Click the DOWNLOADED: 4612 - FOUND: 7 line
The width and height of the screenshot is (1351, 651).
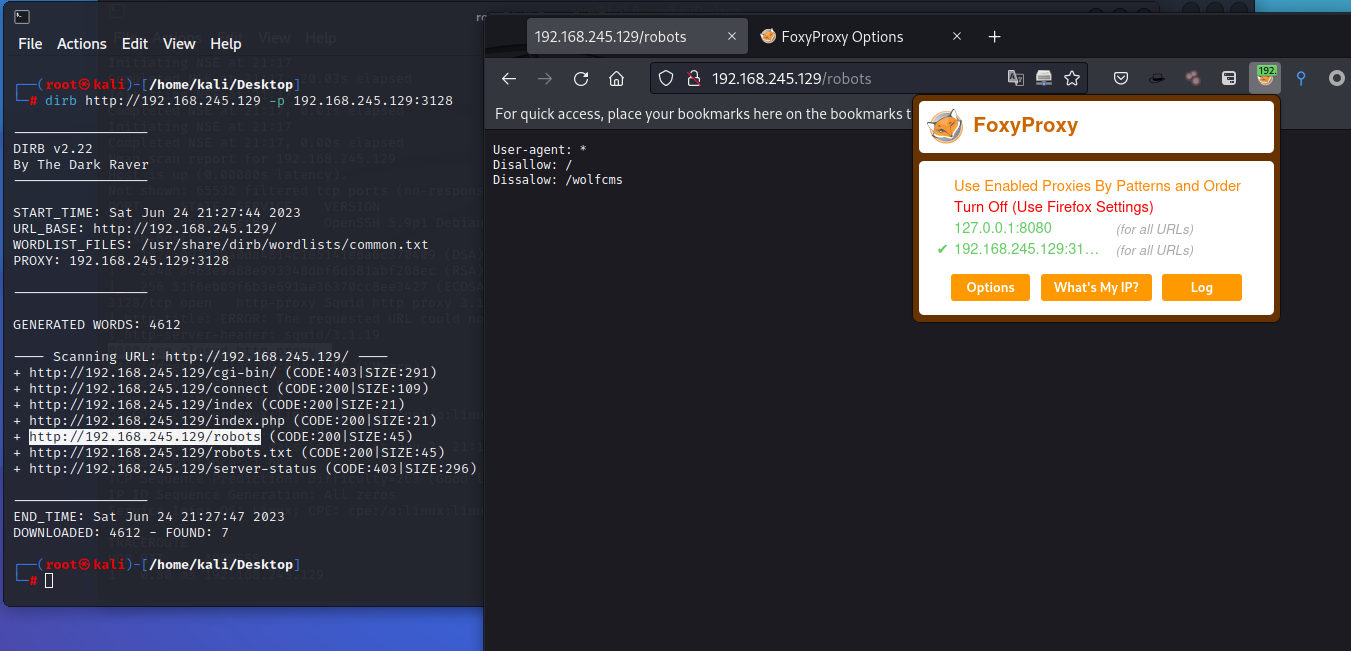(x=121, y=533)
